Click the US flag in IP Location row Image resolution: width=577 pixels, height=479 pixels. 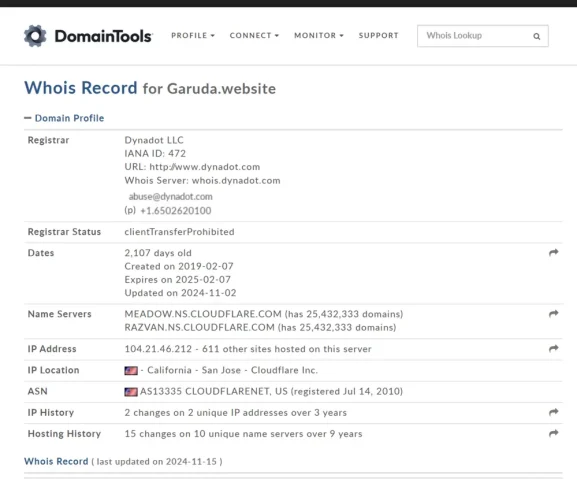pos(131,370)
